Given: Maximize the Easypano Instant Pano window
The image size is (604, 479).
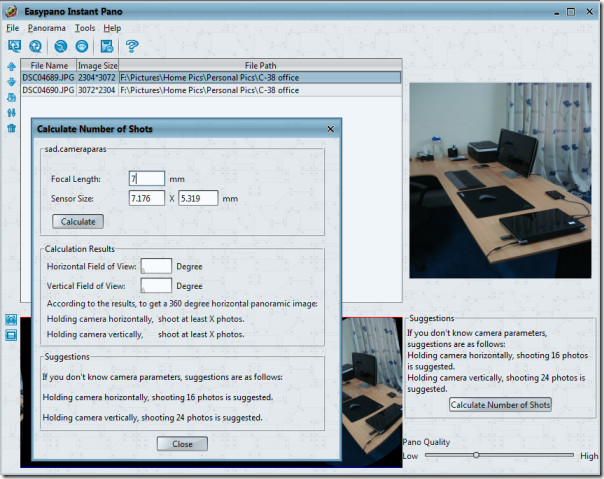Looking at the screenshot, I should coord(571,12).
